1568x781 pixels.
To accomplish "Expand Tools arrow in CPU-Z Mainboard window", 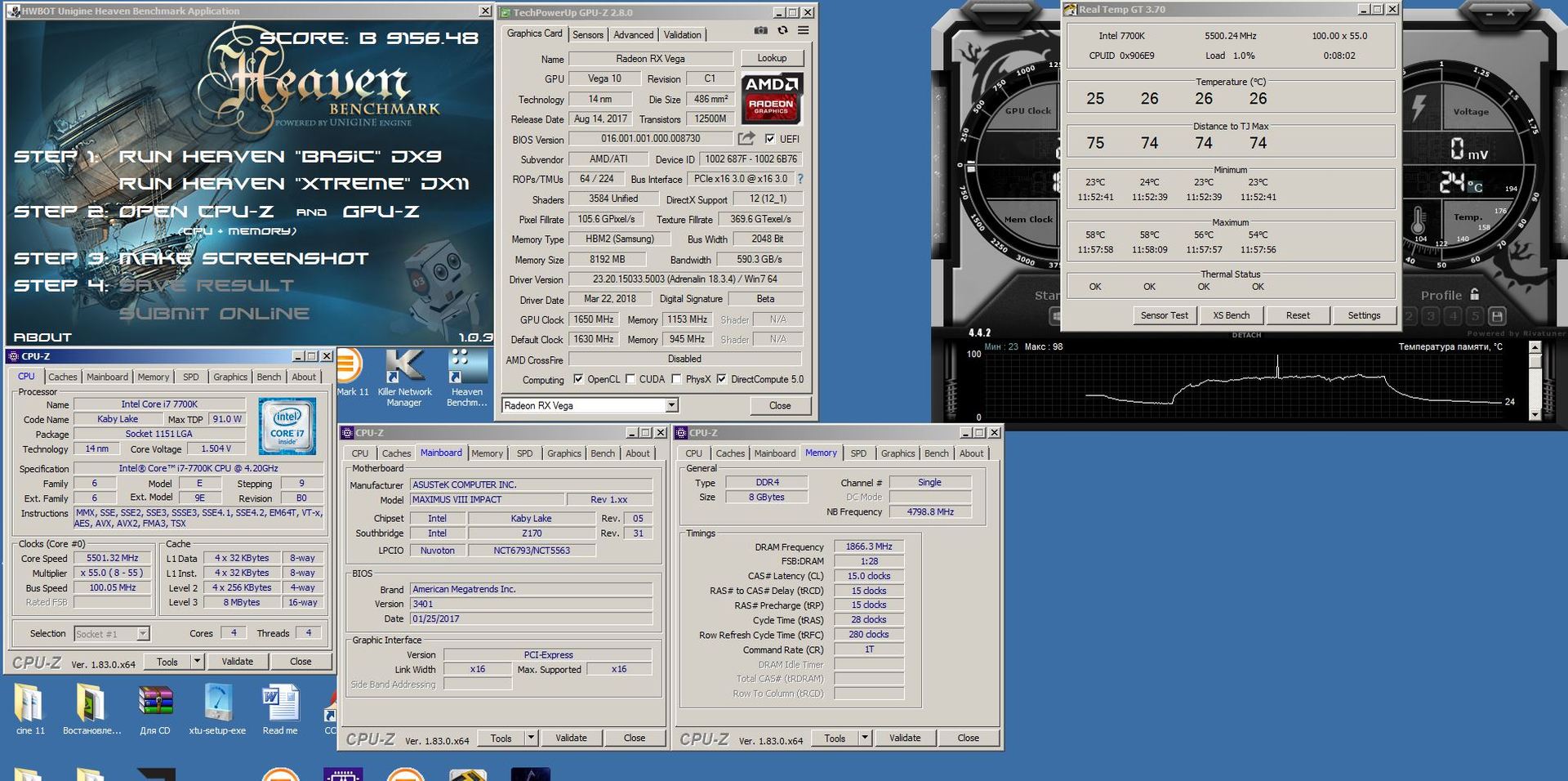I will point(531,738).
